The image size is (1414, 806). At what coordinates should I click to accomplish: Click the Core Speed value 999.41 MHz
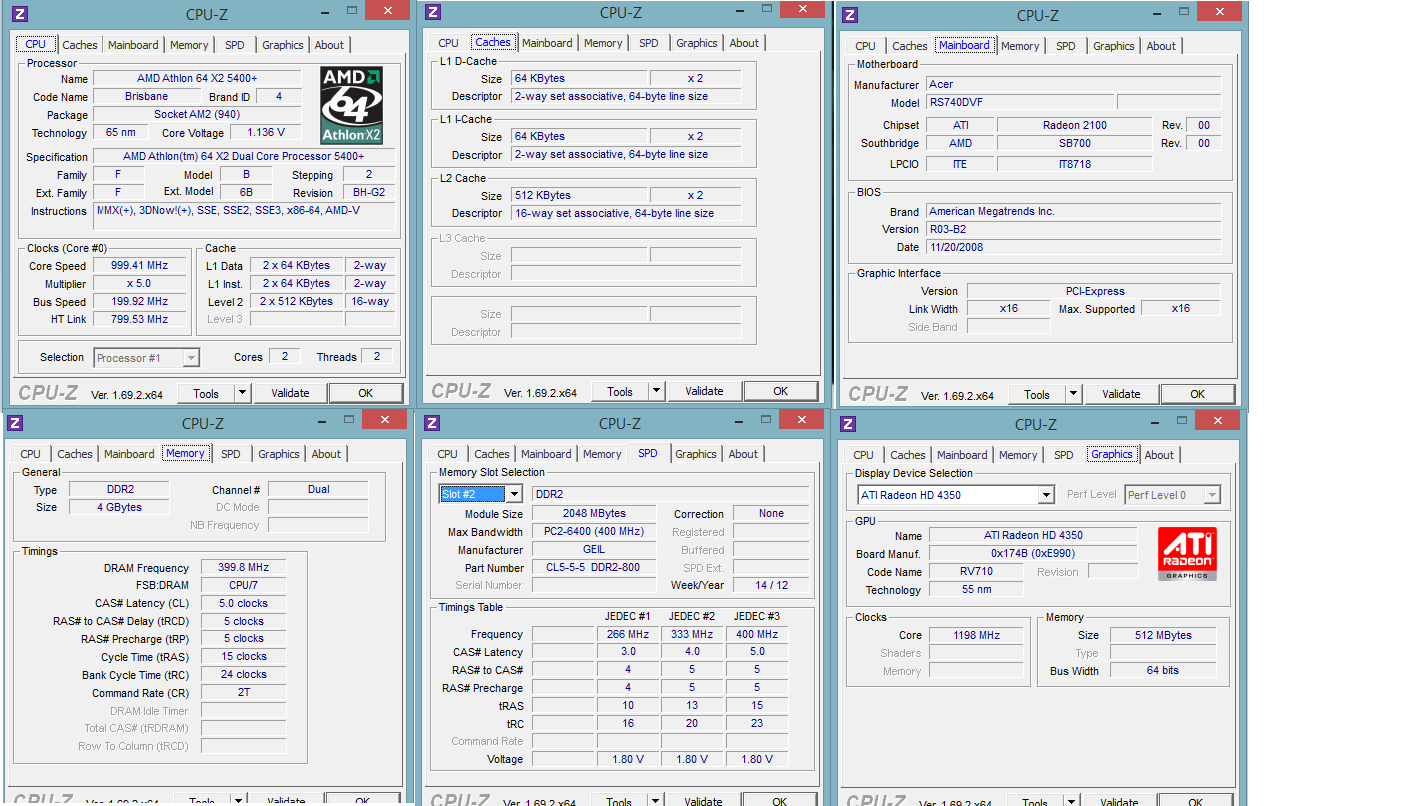click(140, 266)
